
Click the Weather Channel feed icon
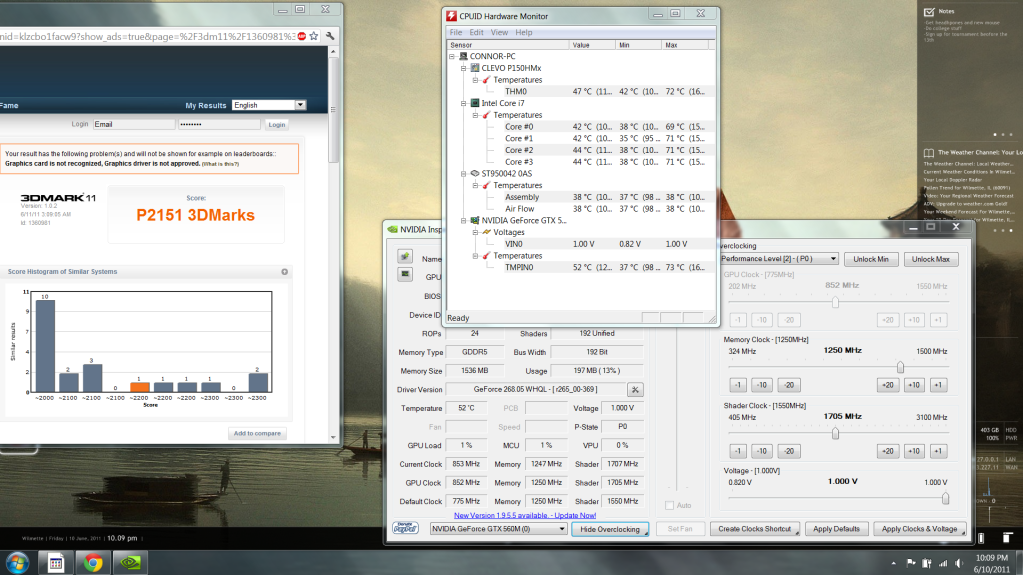coord(928,153)
